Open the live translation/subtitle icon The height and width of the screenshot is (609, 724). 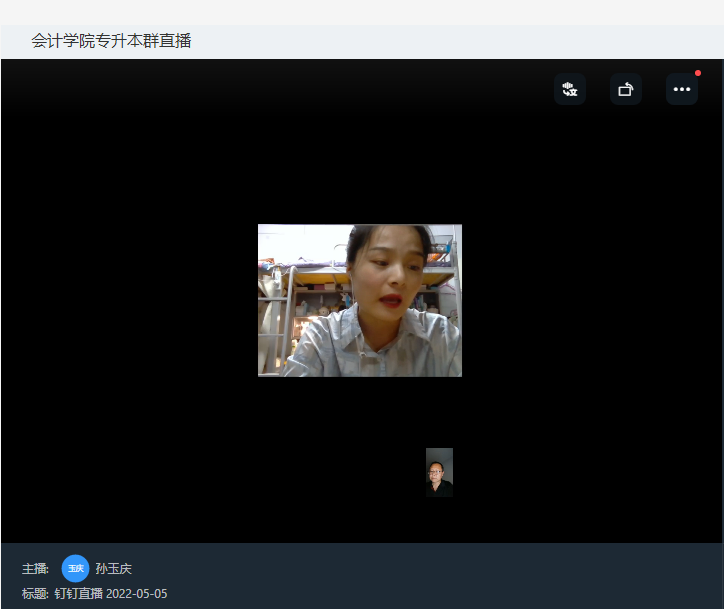[570, 89]
